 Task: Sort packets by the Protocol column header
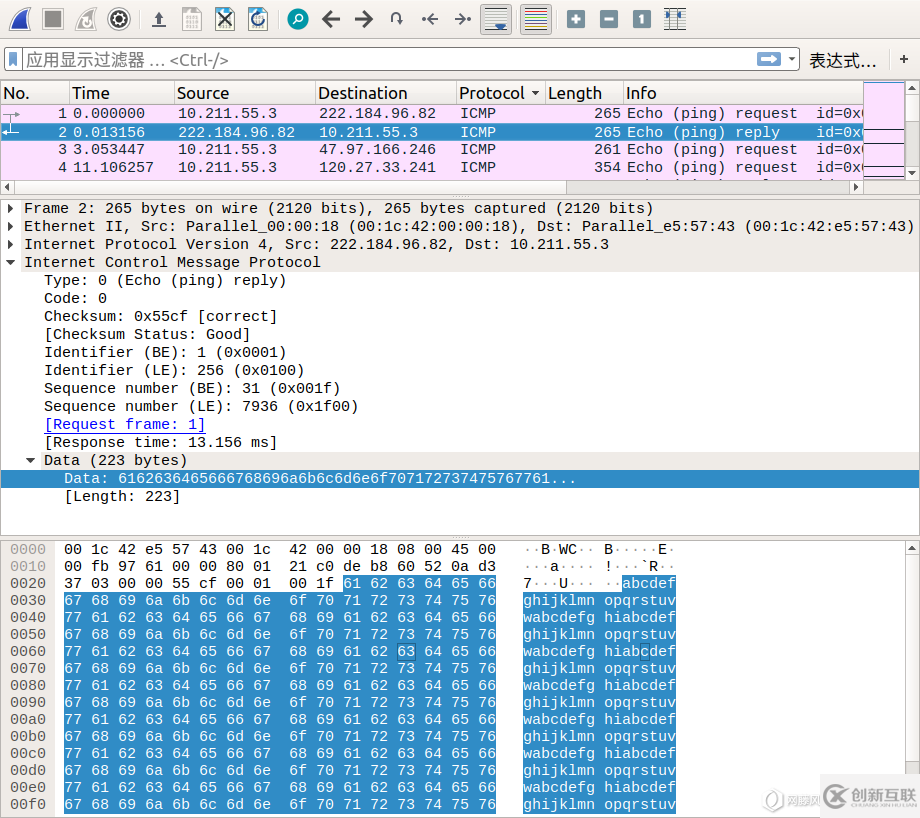(492, 93)
